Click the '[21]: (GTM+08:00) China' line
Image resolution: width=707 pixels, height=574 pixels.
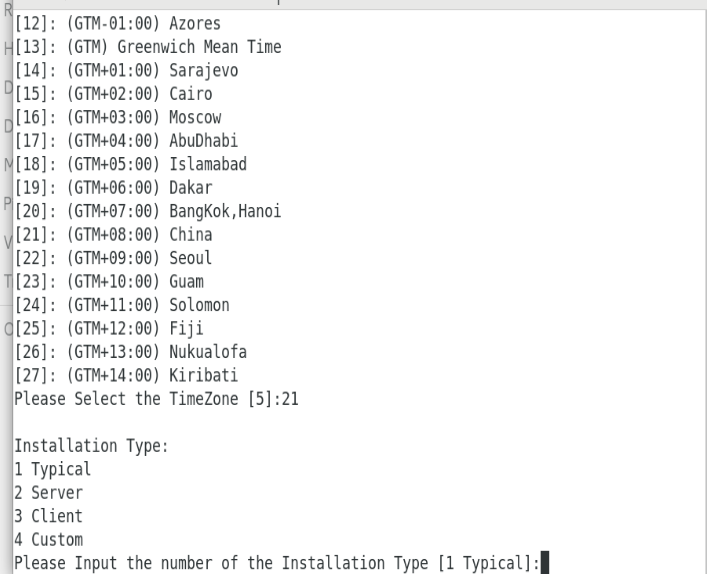click(x=113, y=234)
